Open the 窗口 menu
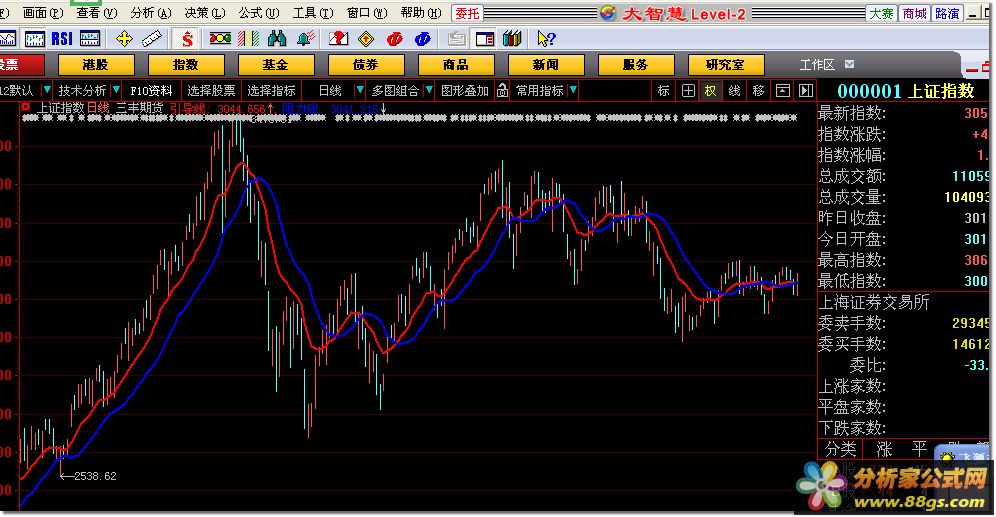This screenshot has height=517, width=996. 367,13
